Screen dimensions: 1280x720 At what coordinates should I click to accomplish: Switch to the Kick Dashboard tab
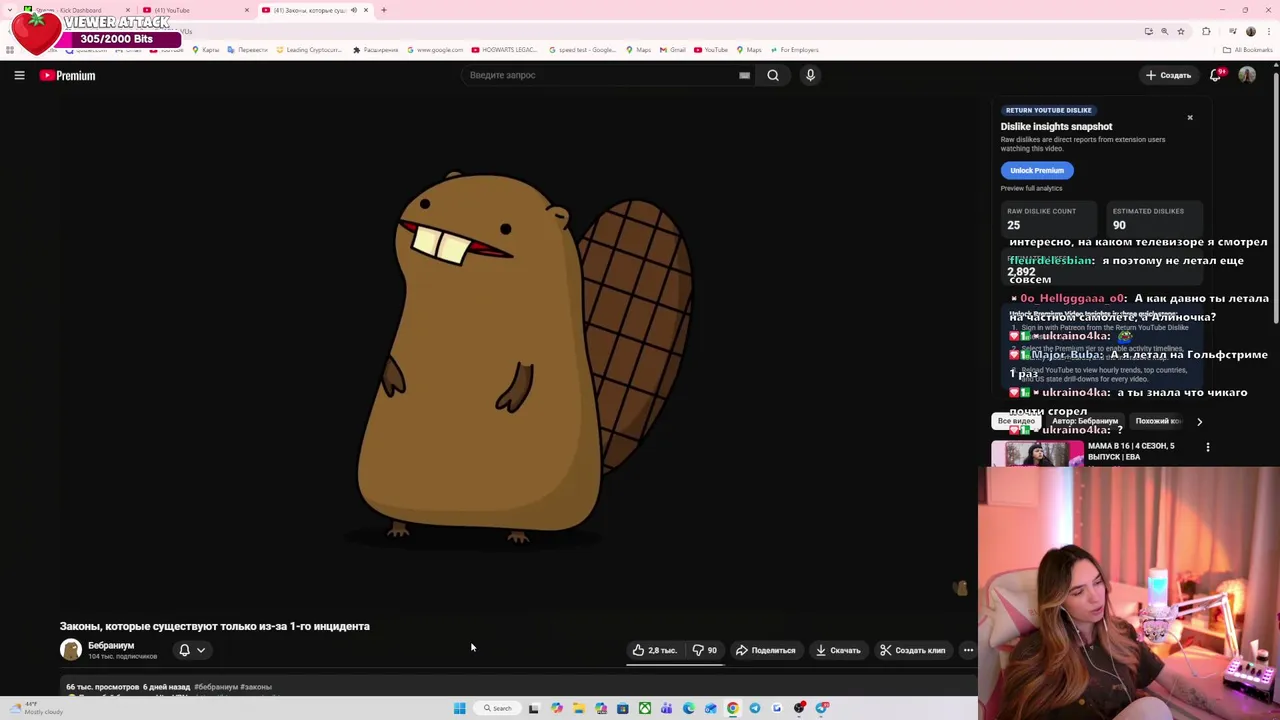point(75,10)
